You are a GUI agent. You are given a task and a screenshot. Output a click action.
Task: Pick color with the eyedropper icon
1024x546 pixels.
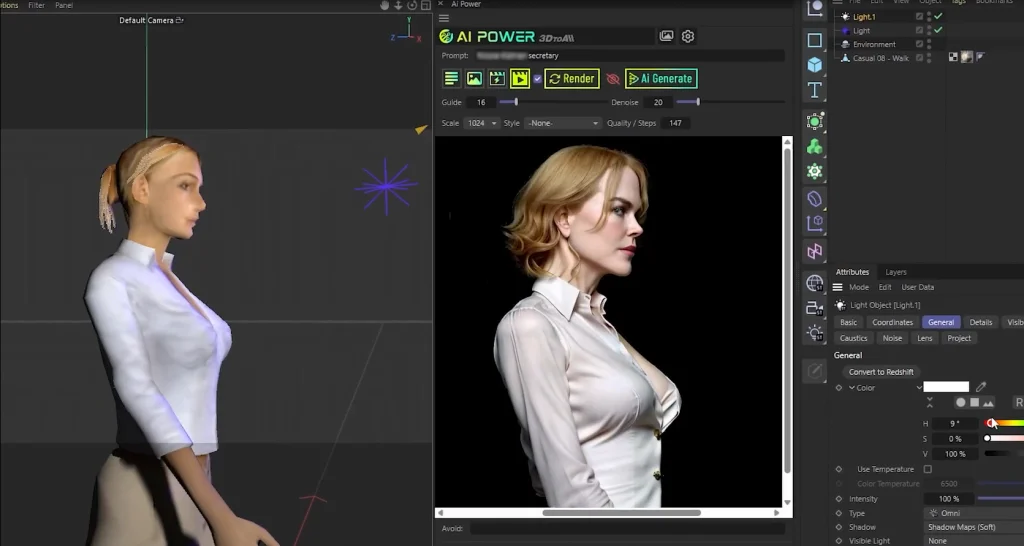pyautogui.click(x=981, y=387)
